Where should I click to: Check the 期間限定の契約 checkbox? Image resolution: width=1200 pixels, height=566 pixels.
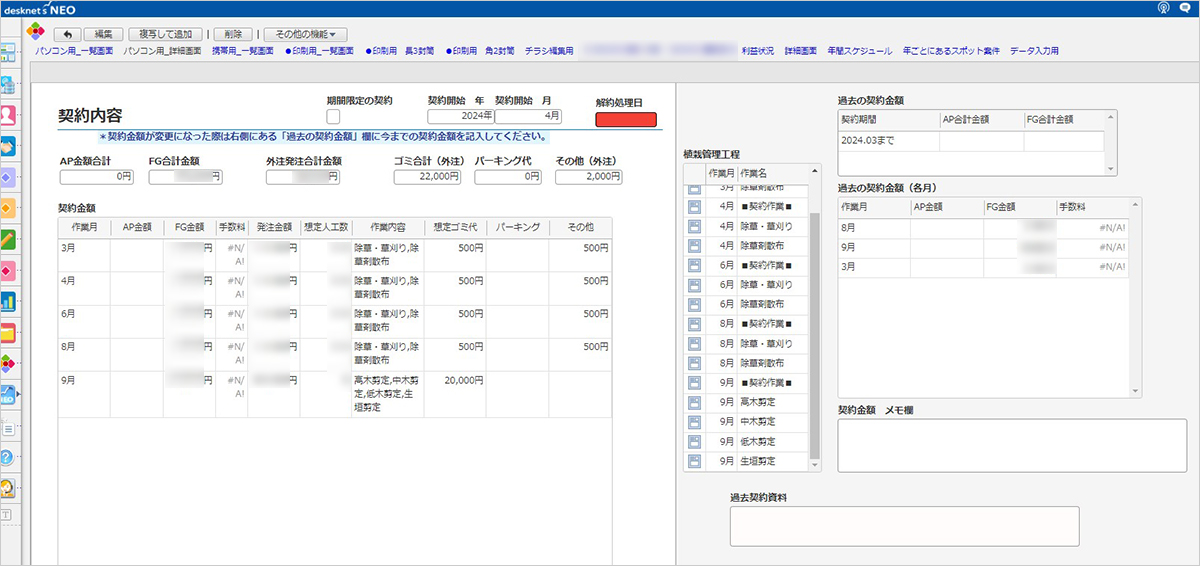333,117
